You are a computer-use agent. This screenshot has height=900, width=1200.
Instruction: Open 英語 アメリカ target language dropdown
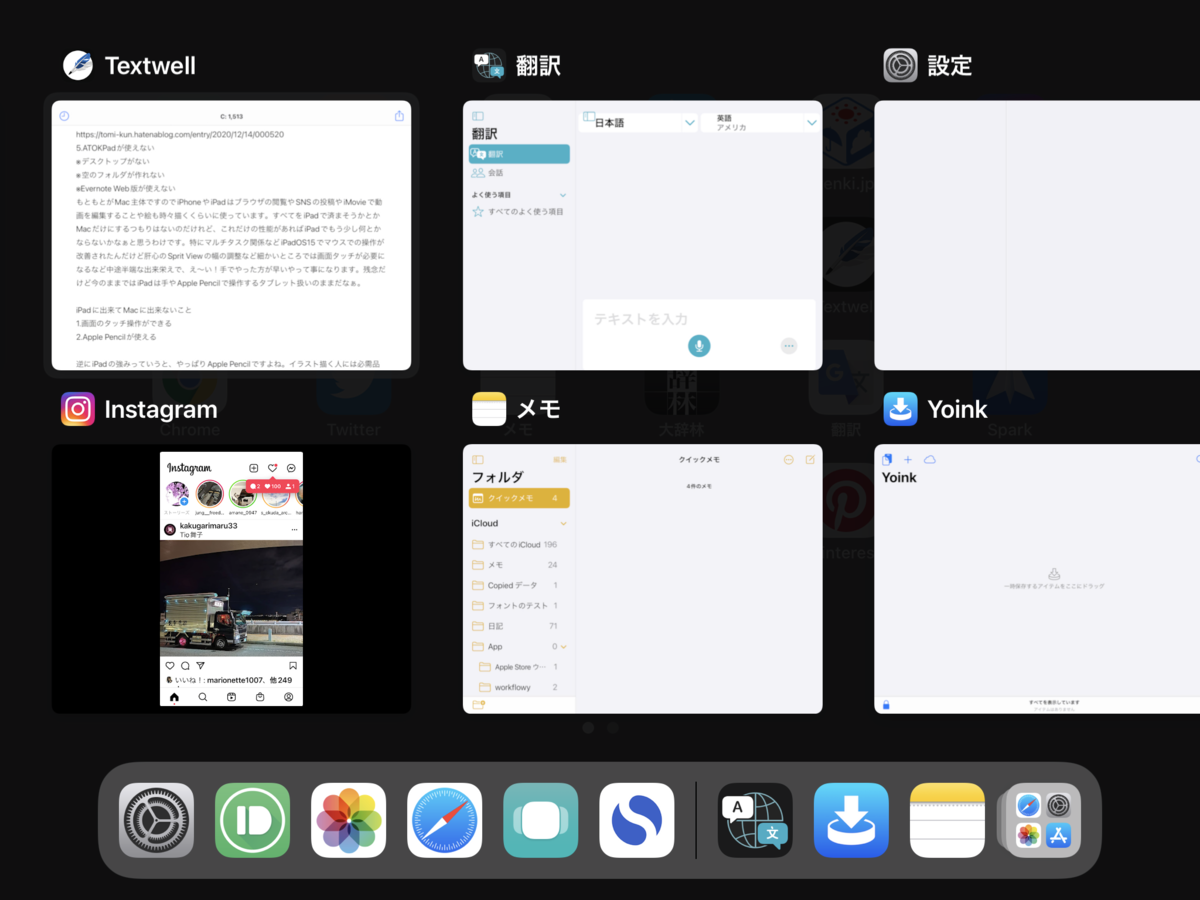point(812,123)
